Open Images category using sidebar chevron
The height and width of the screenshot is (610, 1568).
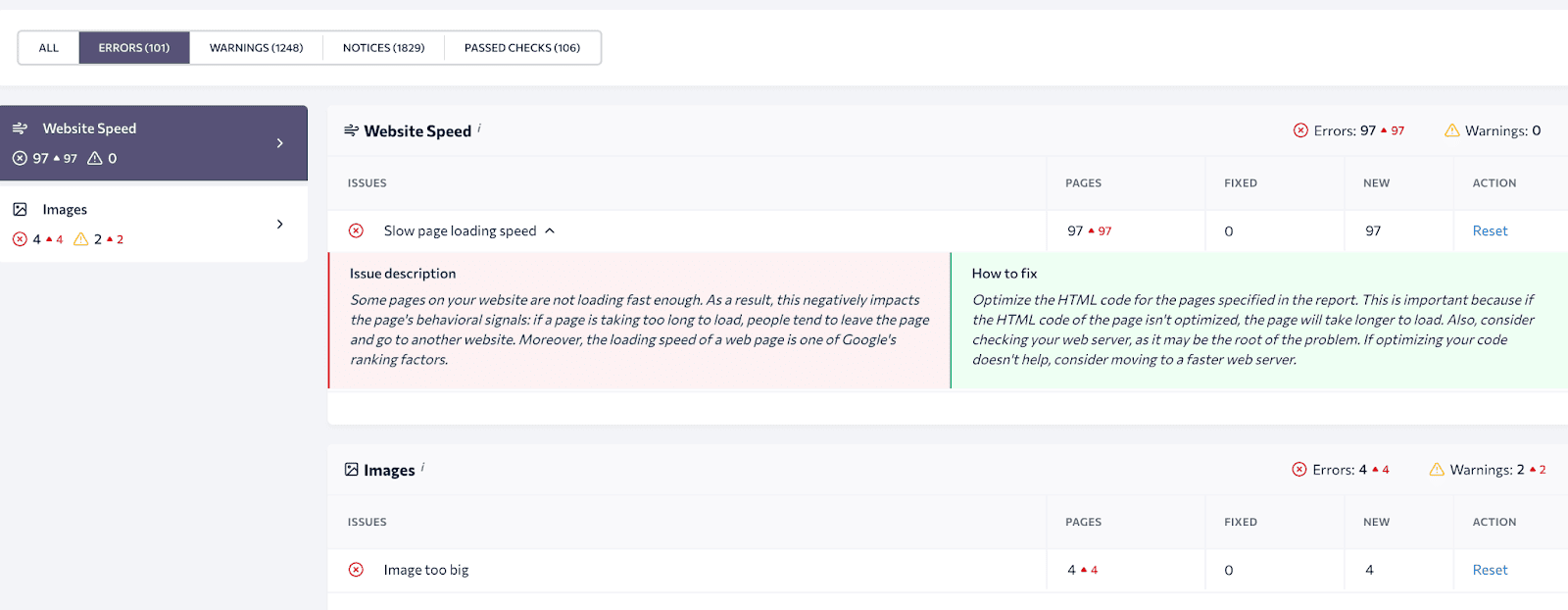(x=280, y=225)
